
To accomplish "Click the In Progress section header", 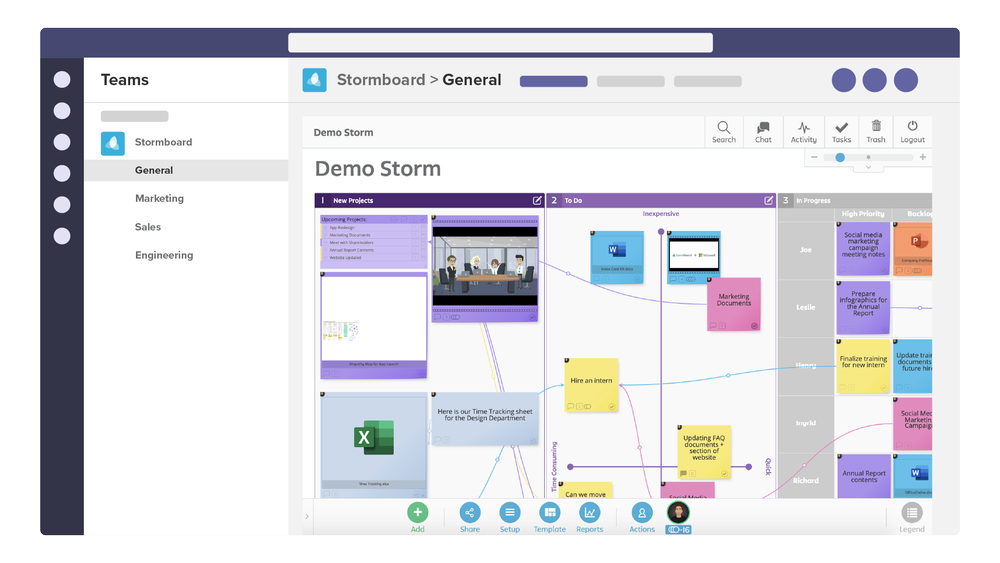I will (855, 200).
